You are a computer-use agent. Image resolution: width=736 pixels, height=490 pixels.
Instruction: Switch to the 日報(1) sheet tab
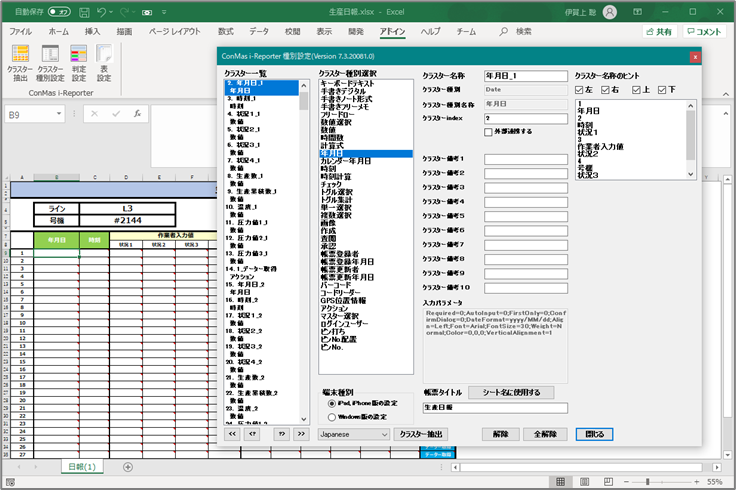(x=81, y=467)
